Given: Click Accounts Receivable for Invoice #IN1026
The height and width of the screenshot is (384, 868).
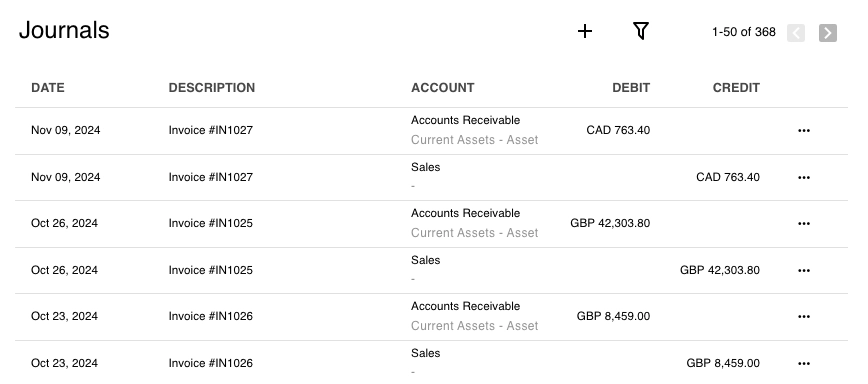Looking at the screenshot, I should point(466,307).
